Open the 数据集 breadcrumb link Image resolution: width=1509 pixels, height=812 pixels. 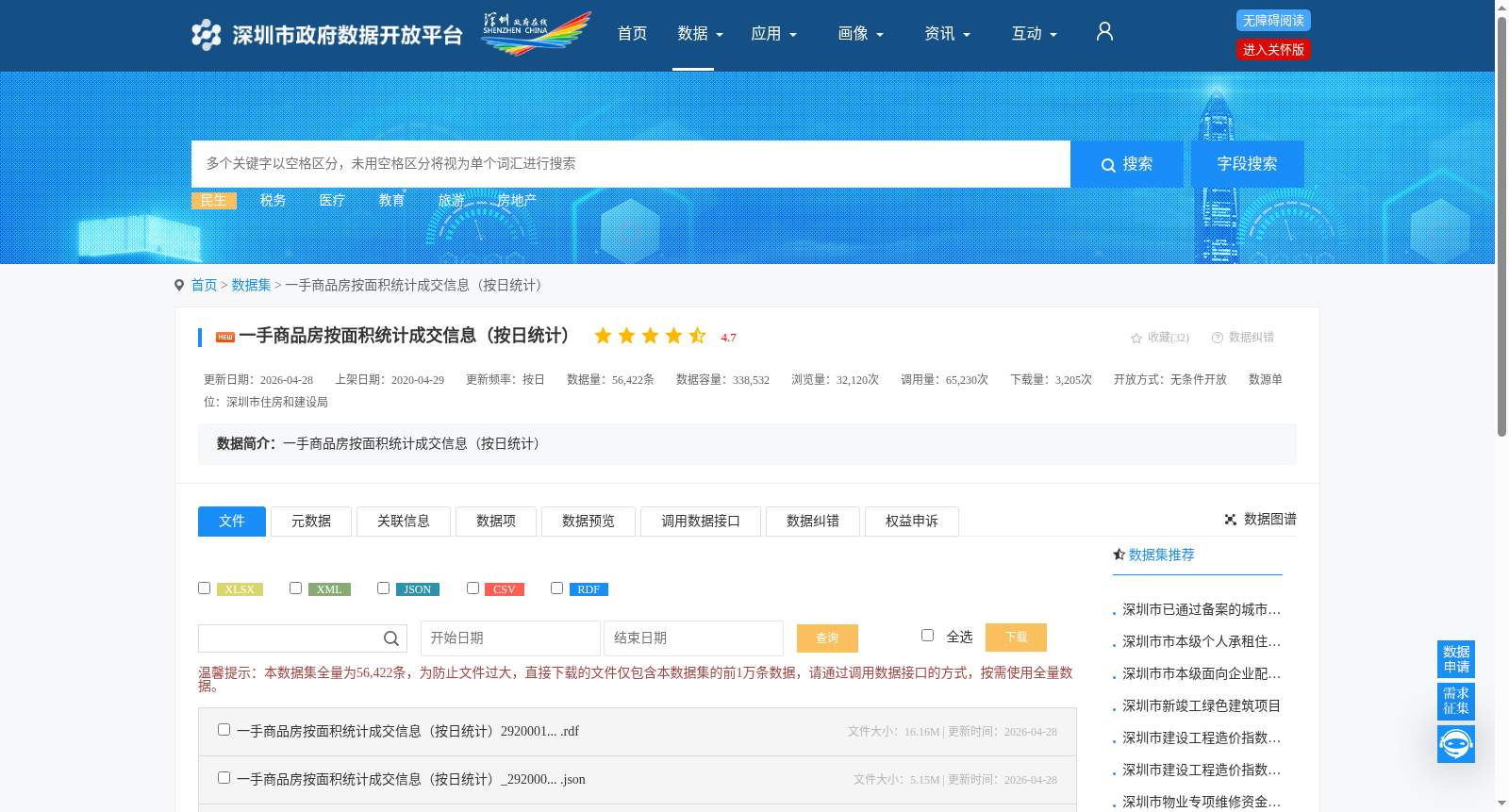point(251,285)
